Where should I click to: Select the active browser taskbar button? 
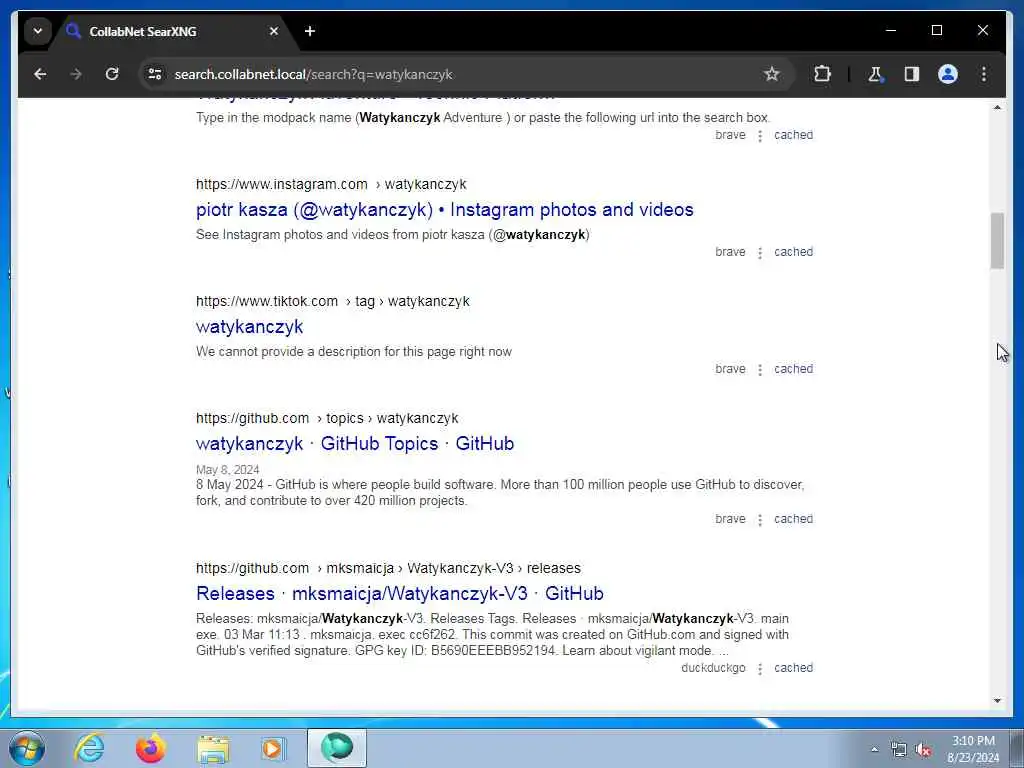pyautogui.click(x=337, y=748)
